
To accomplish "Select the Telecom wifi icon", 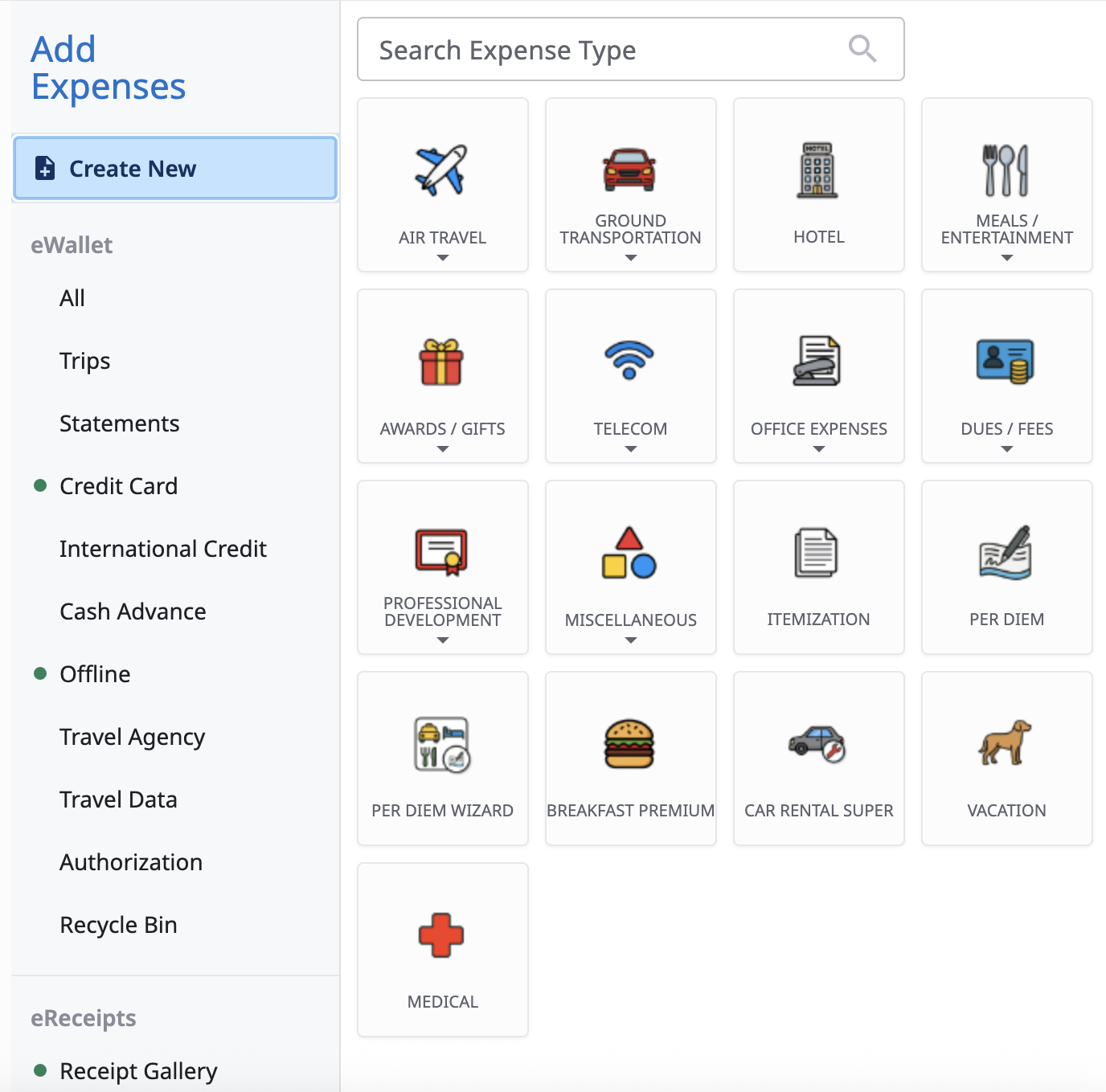I will [x=630, y=361].
